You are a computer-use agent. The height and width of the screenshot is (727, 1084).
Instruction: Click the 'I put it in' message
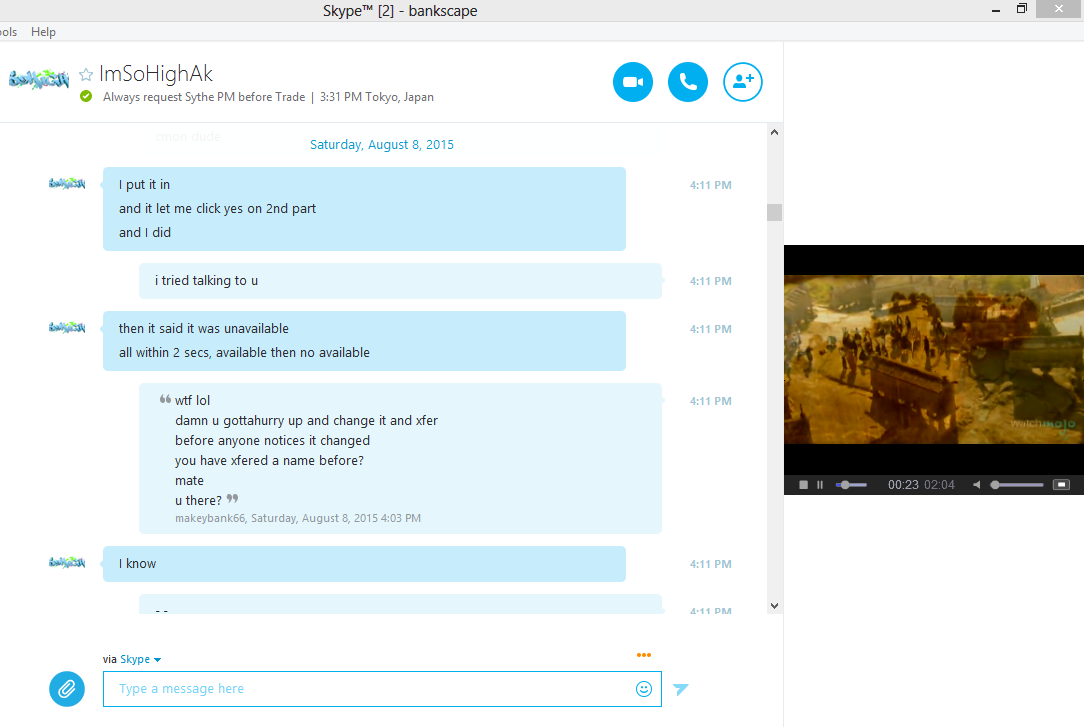point(144,185)
